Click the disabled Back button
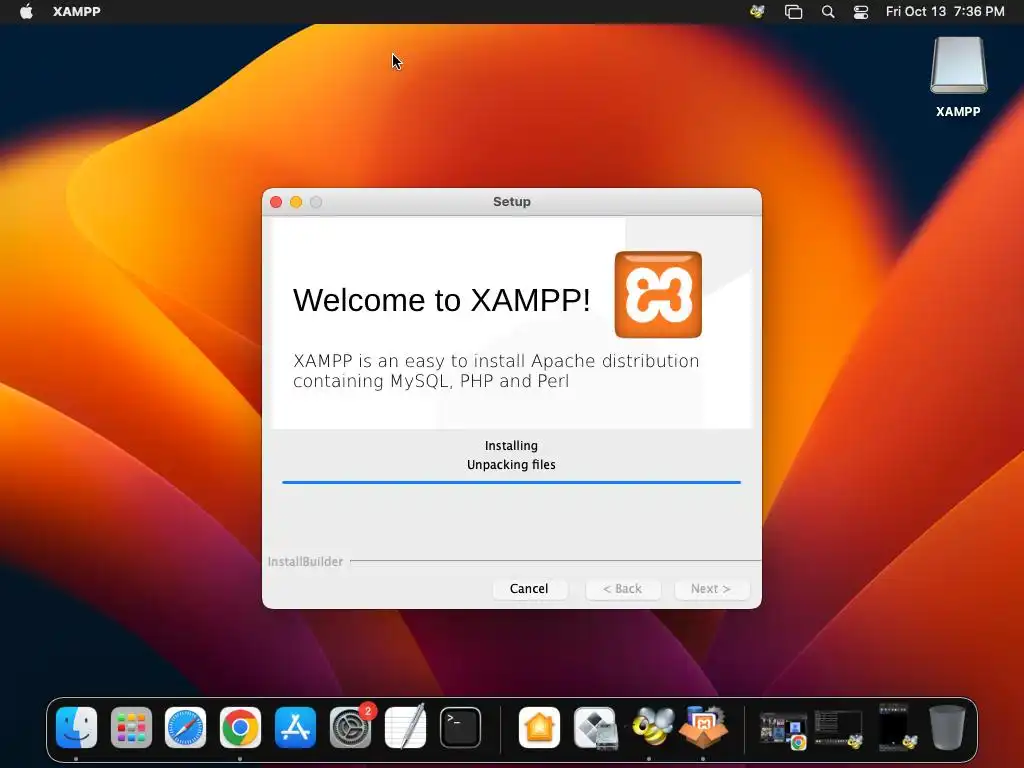1024x768 pixels. pos(622,588)
